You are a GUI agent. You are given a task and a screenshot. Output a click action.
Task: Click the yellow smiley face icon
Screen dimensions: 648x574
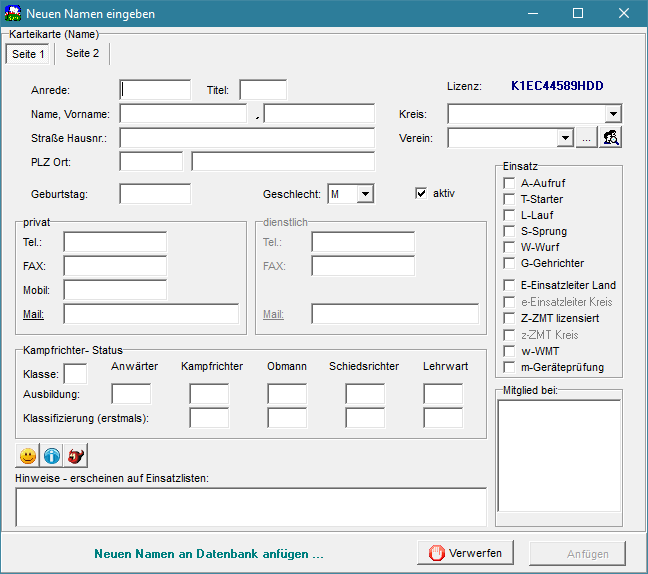coord(28,456)
